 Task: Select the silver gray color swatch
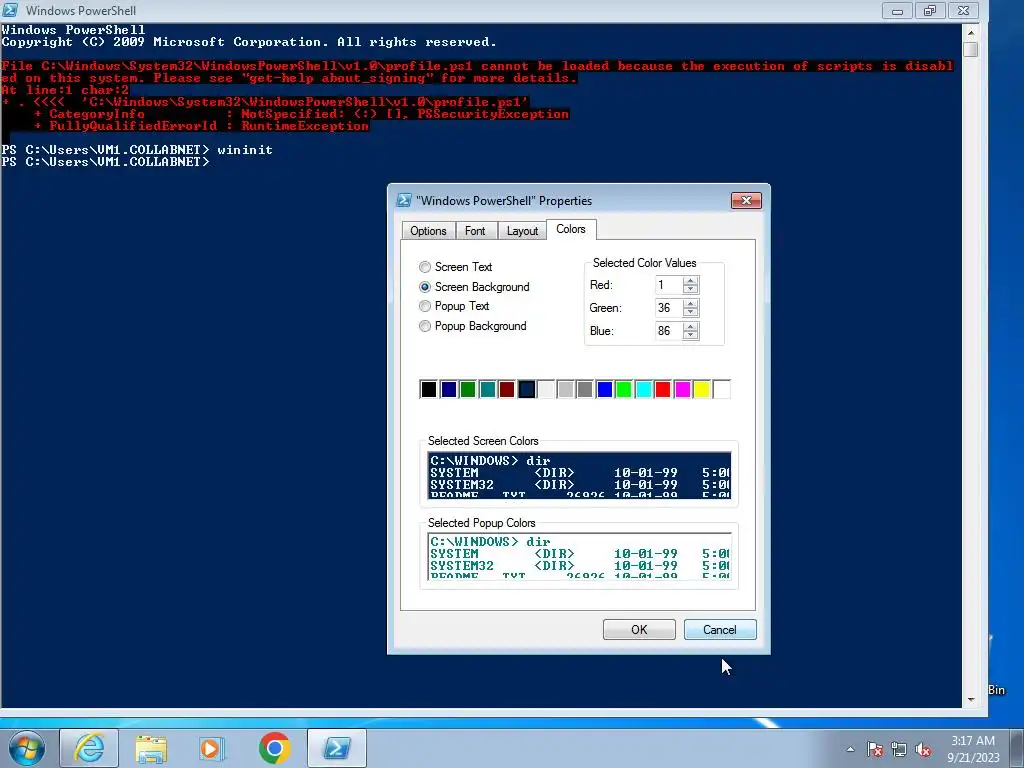tap(566, 389)
